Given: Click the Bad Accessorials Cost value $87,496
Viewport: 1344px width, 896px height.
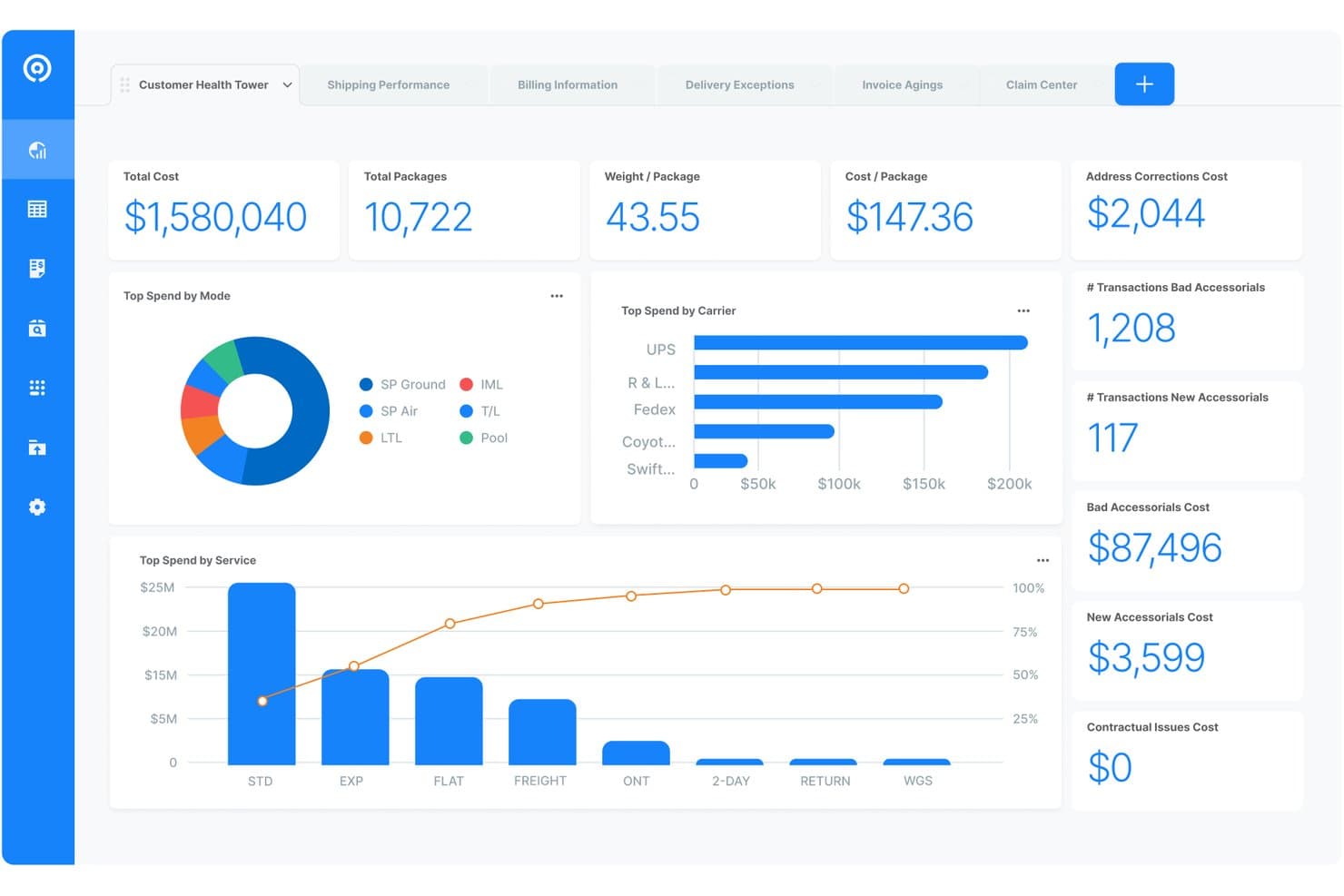Looking at the screenshot, I should 1154,547.
